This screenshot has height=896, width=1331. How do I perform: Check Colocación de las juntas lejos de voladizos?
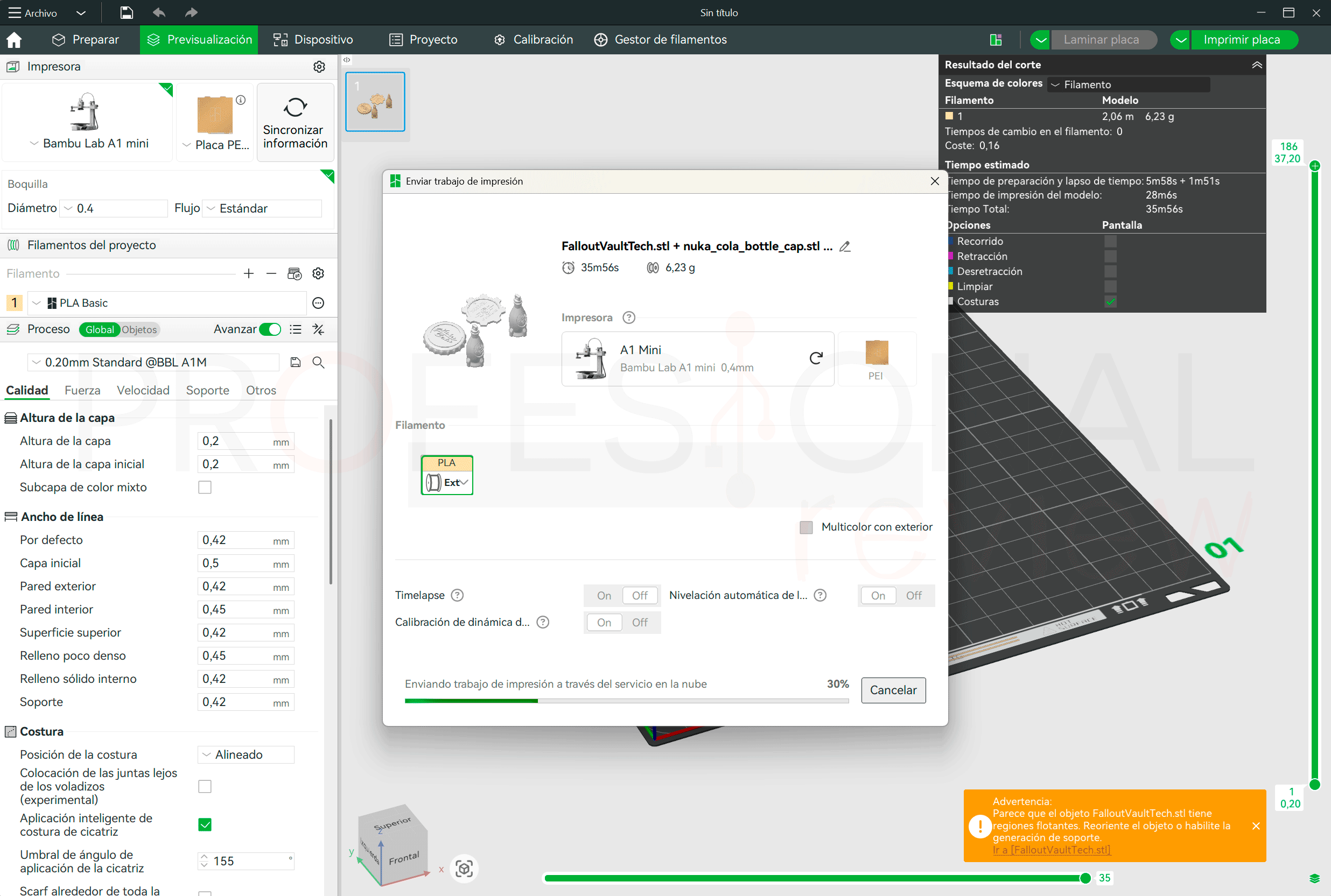coord(205,787)
